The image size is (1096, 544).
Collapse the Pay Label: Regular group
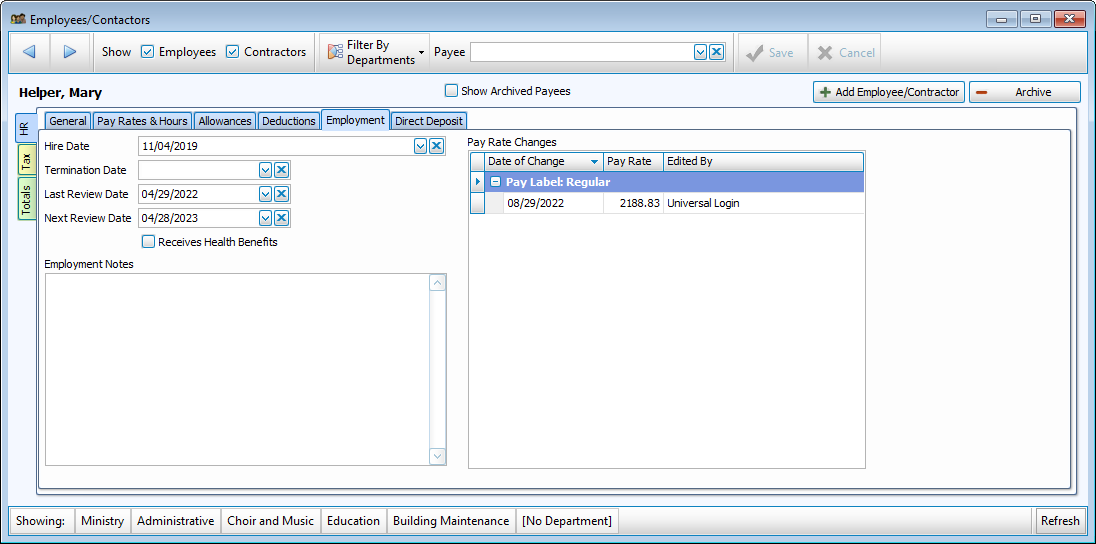tap(495, 182)
